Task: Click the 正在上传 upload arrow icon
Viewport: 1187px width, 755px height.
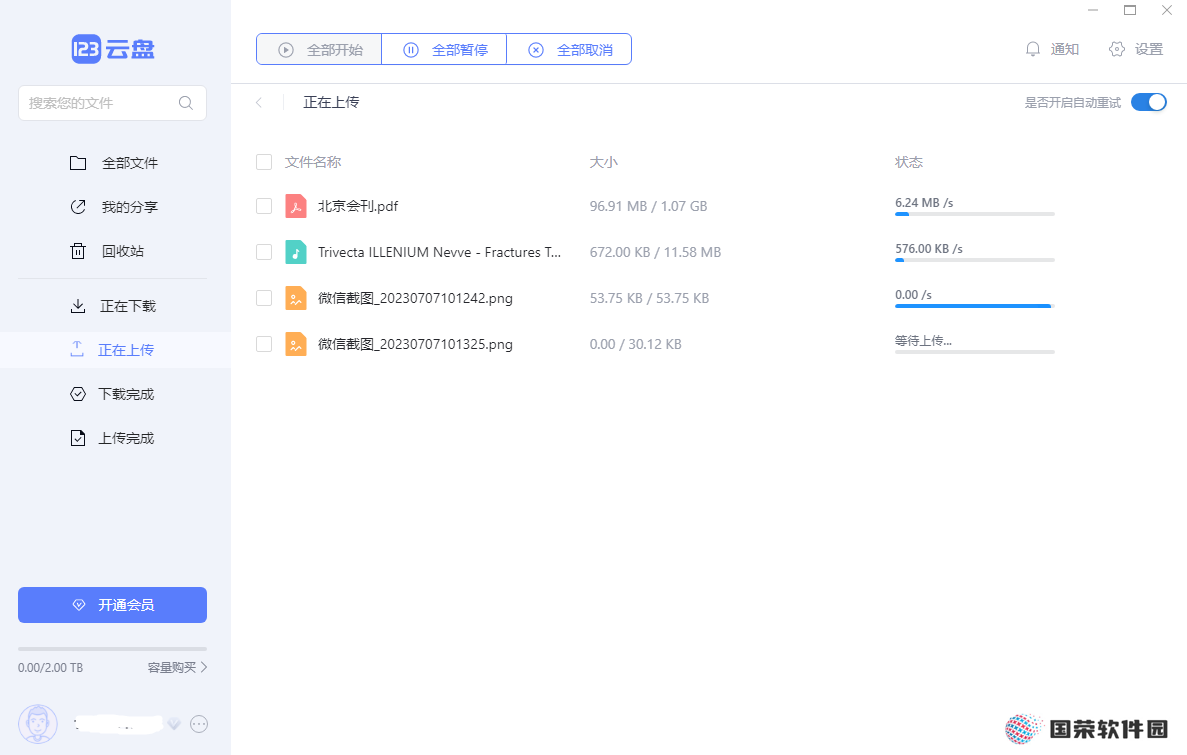Action: point(77,349)
